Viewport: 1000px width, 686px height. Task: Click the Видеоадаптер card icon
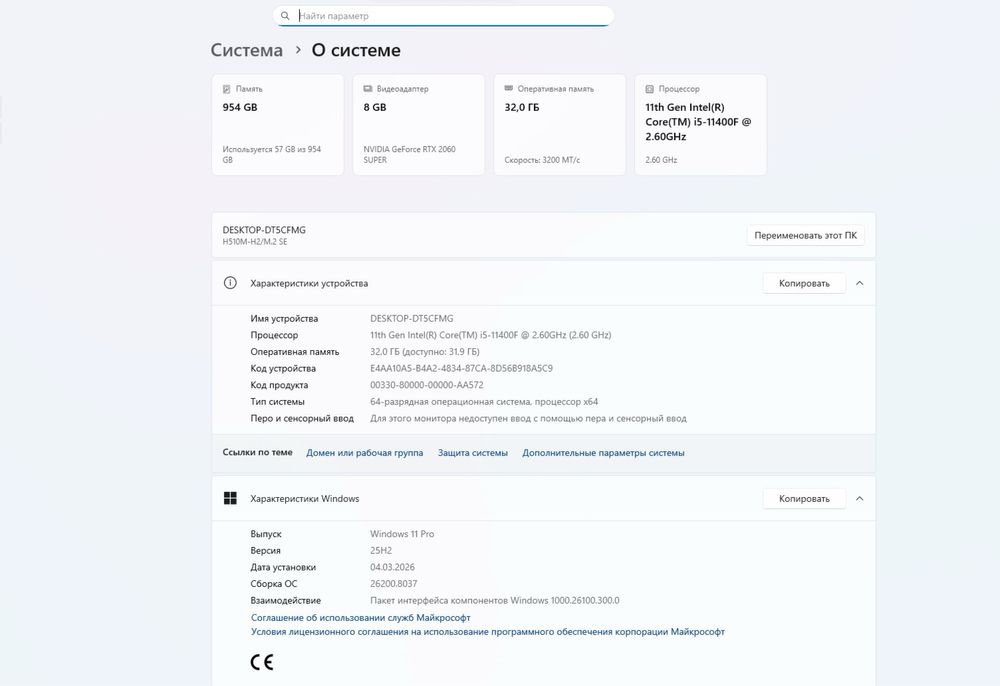point(367,89)
